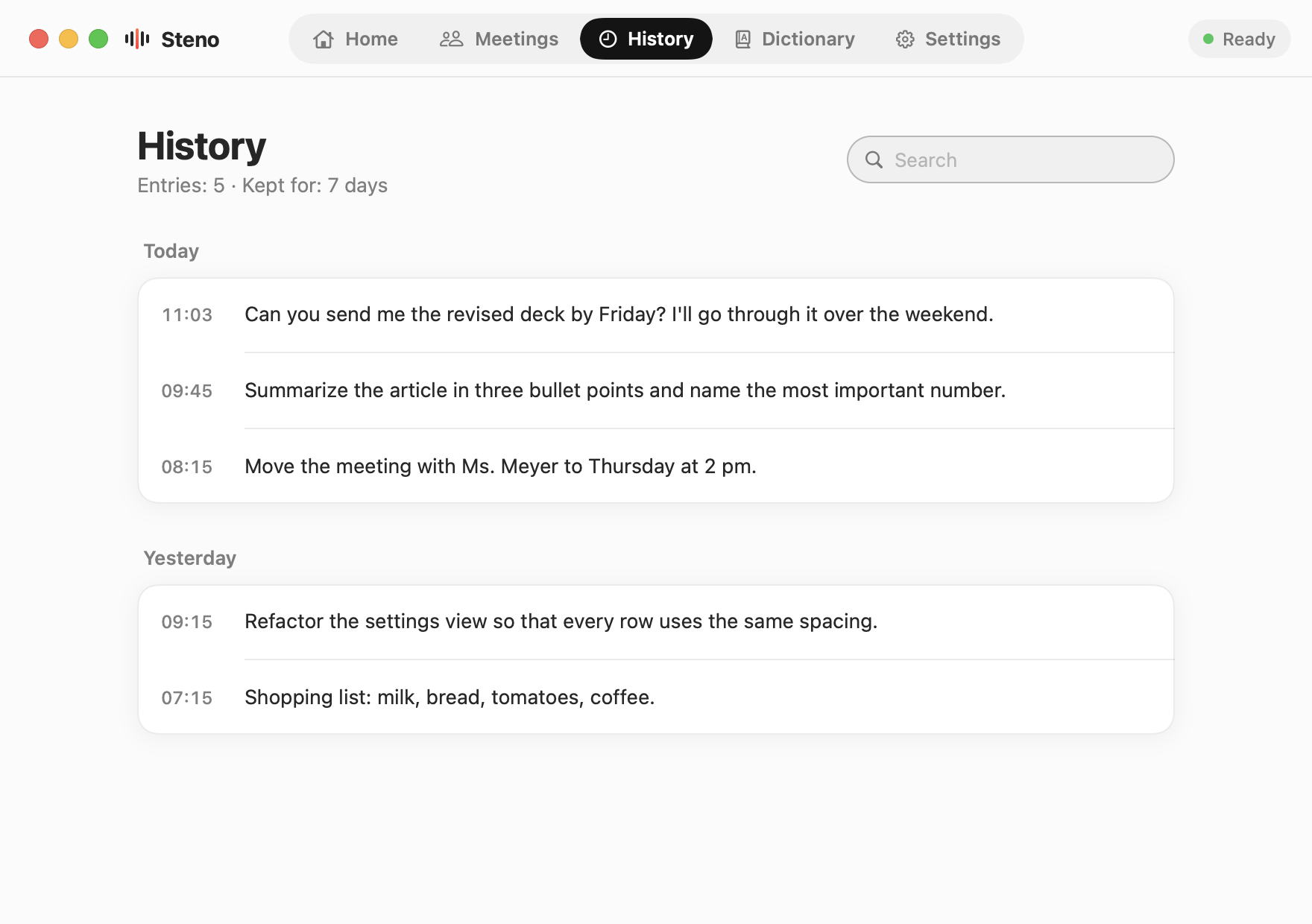Click the Steno waveform logo icon
The width and height of the screenshot is (1312, 924).
[137, 39]
